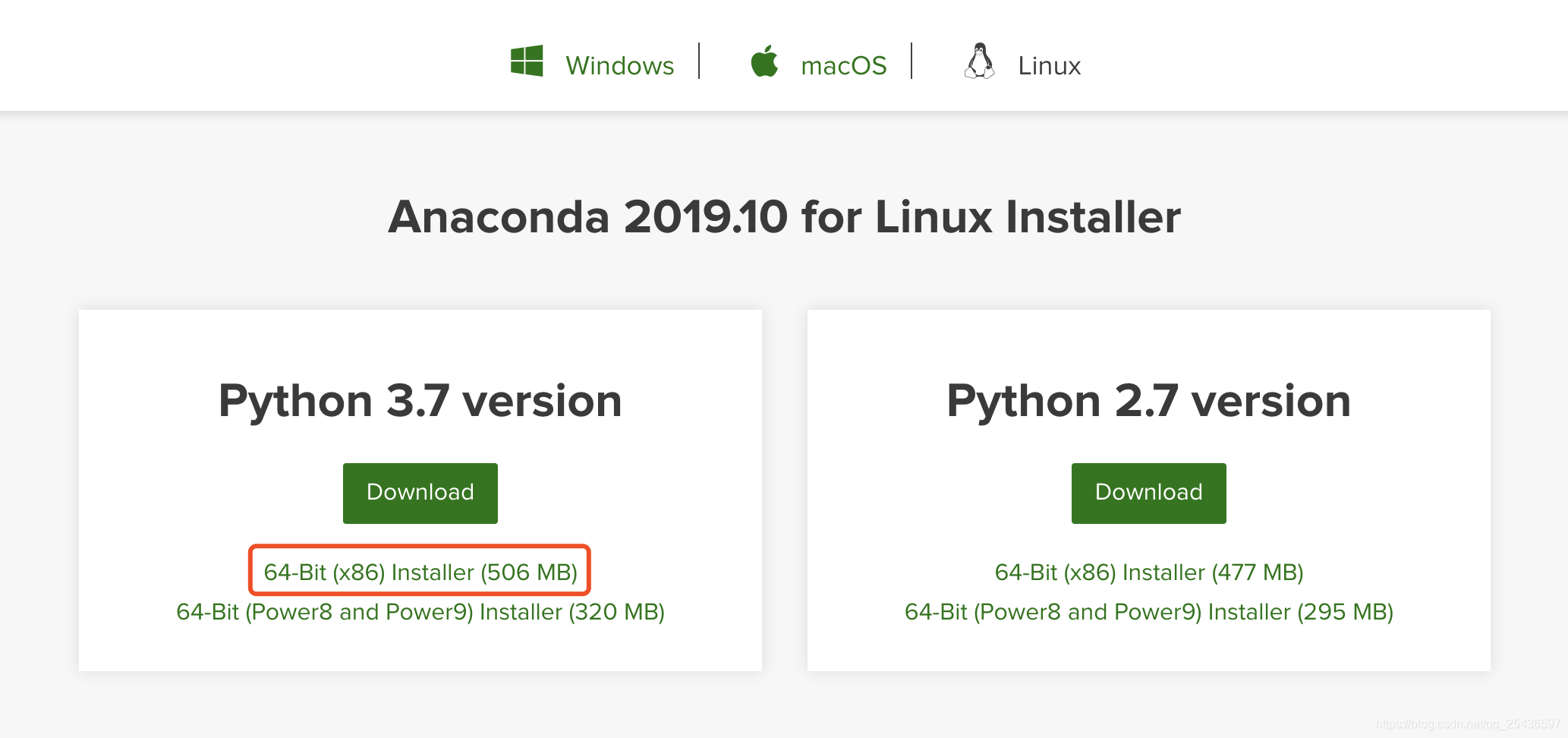Image resolution: width=1568 pixels, height=738 pixels.
Task: Open 64-Bit Power8 and Power9 Installer (320 MB)
Action: [420, 612]
